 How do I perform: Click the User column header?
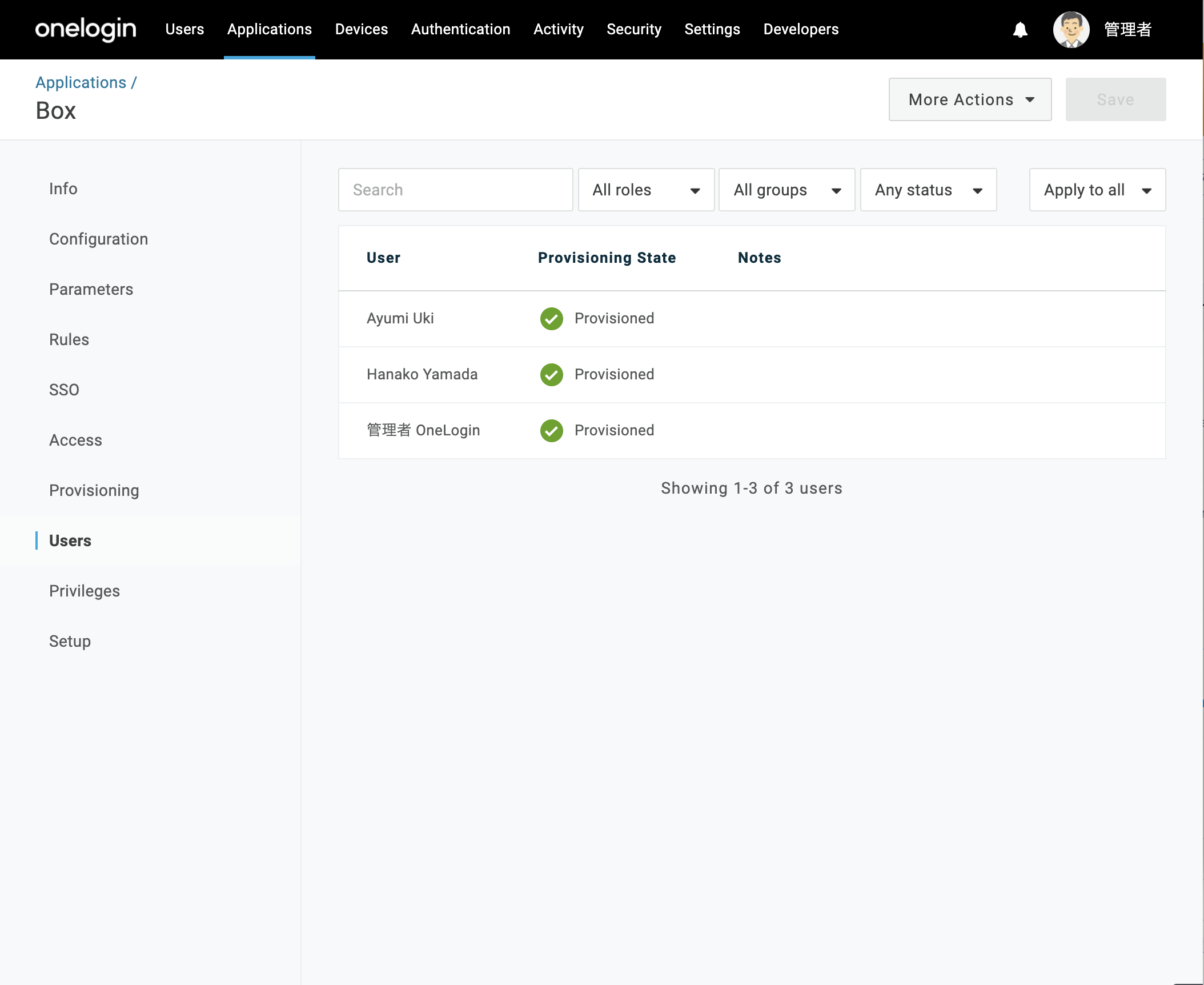coord(384,258)
